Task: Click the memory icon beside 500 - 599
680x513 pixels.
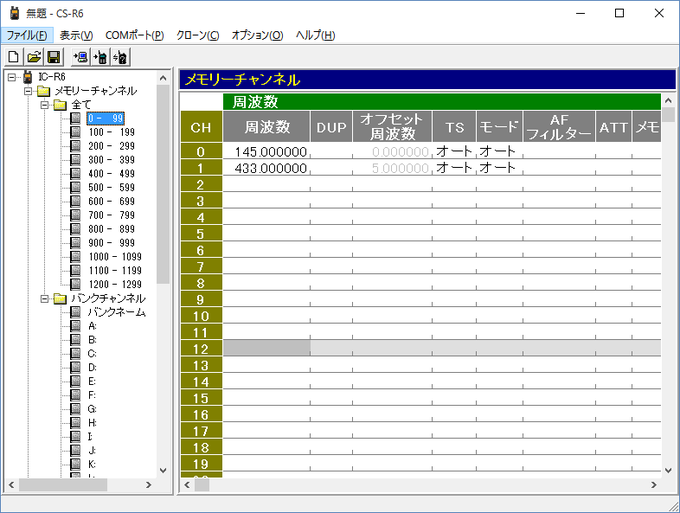Action: coord(75,187)
